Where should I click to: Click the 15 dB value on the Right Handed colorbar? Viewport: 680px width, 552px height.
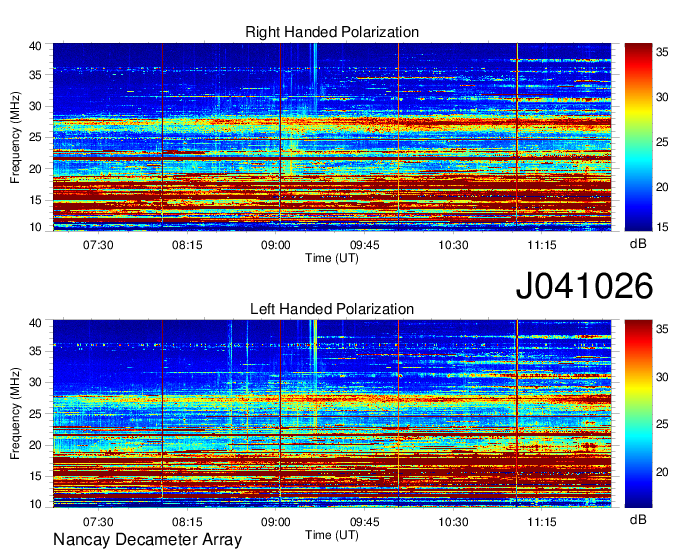pyautogui.click(x=662, y=227)
